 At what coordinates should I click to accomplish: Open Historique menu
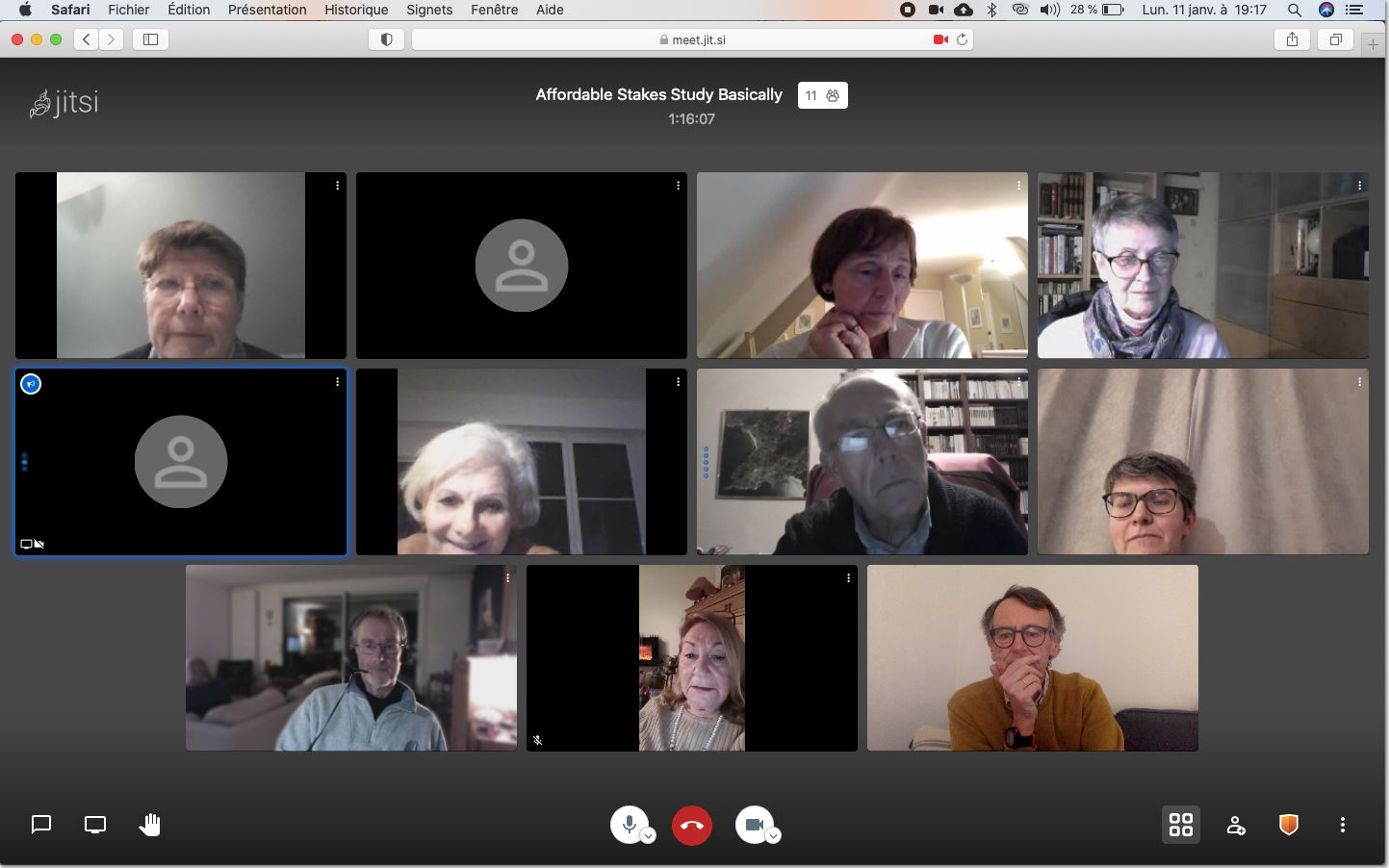point(356,10)
